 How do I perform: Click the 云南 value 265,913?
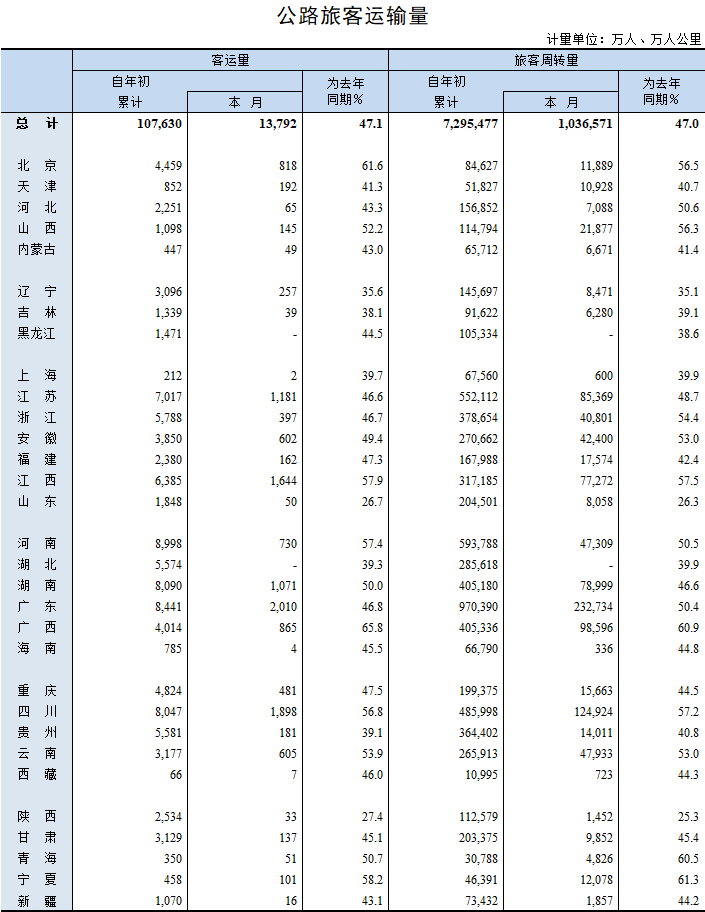(x=478, y=753)
